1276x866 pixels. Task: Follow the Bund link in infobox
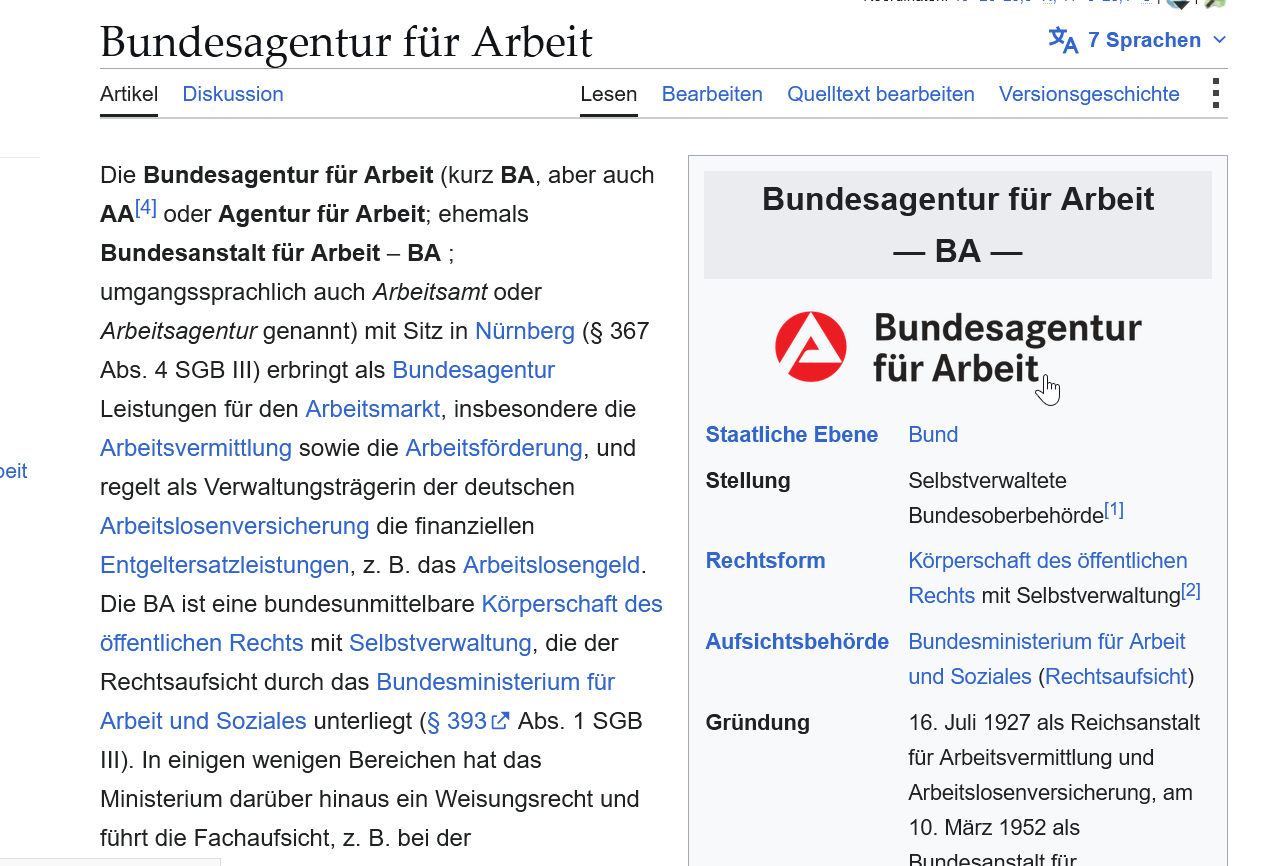click(x=933, y=435)
